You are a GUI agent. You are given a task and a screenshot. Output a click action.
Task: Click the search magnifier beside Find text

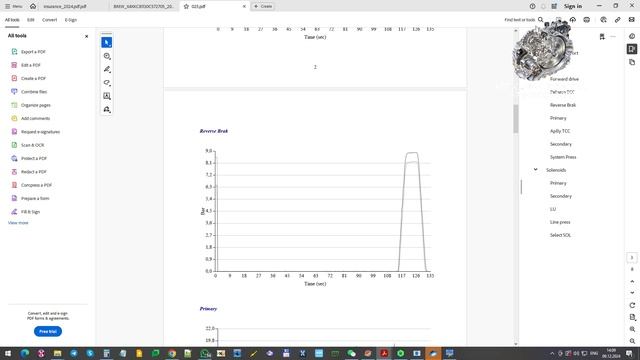(x=540, y=20)
